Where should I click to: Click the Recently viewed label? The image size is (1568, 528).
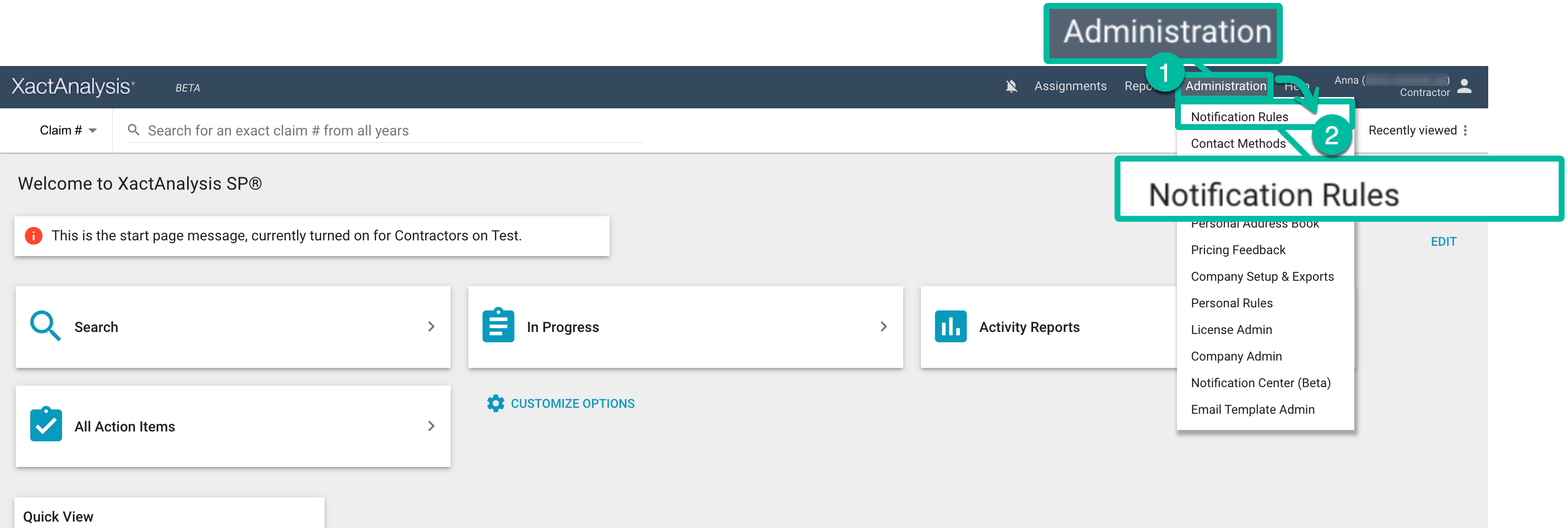tap(1412, 131)
